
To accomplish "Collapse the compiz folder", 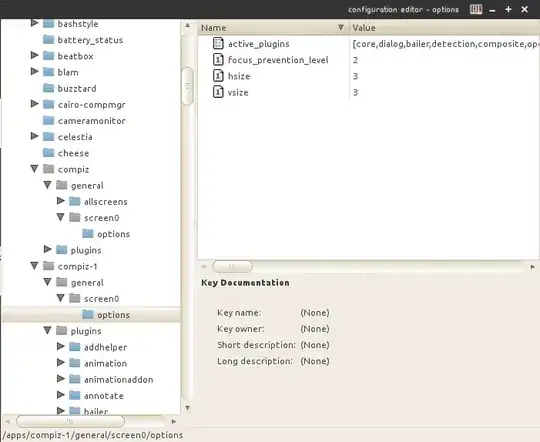I will point(34,169).
